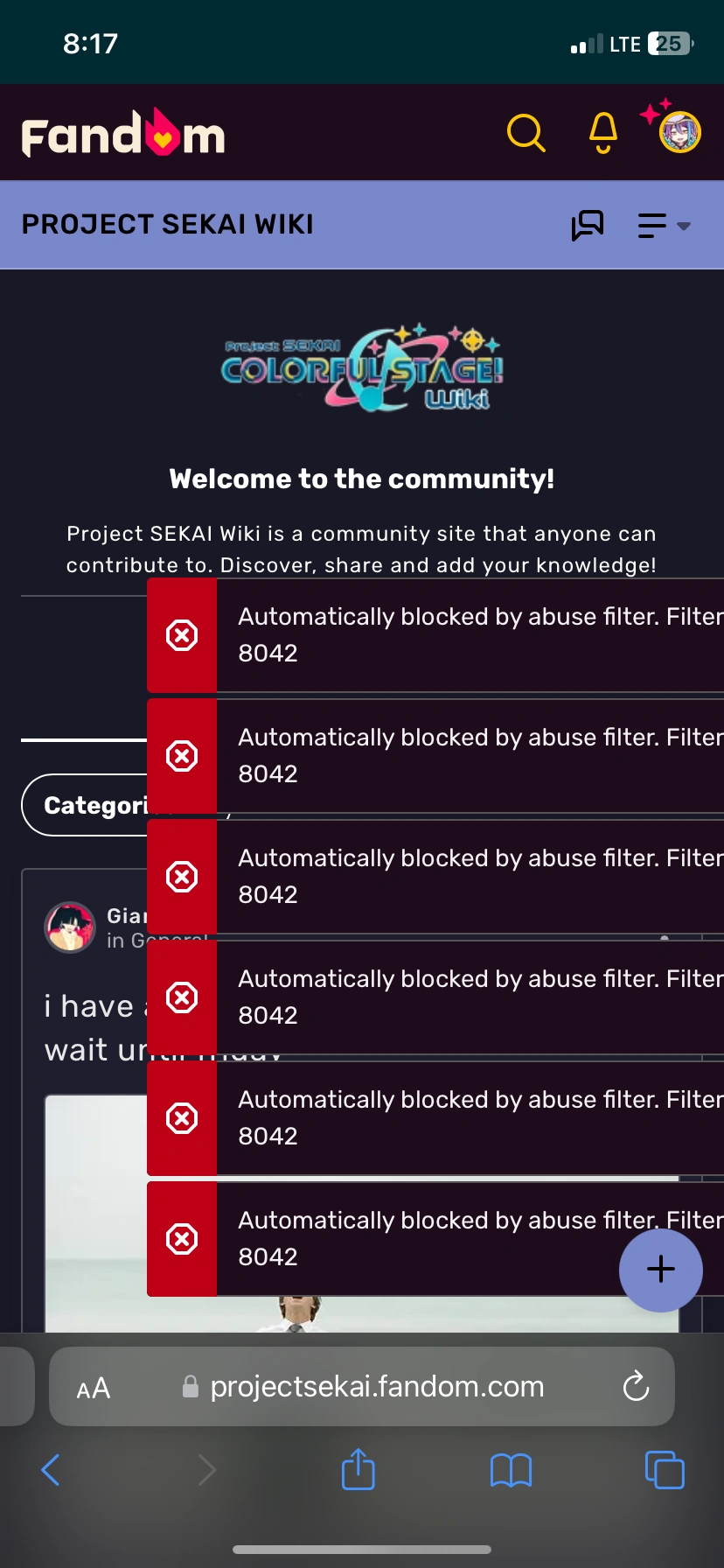Viewport: 724px width, 1568px height.
Task: Open Safari bookmarks icon
Action: (511, 1470)
